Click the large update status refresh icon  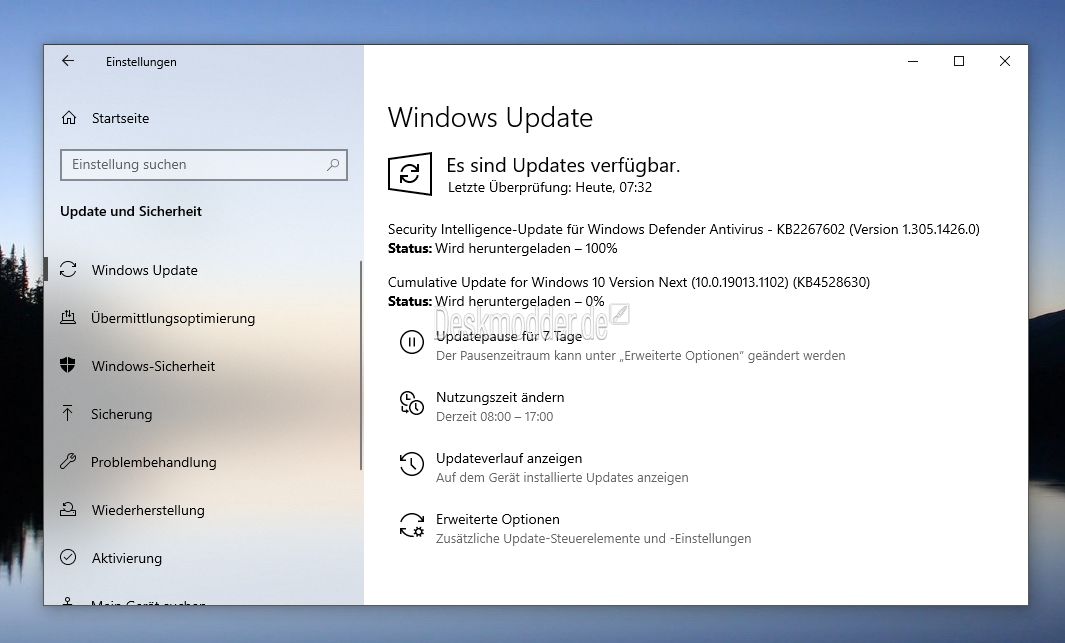[410, 174]
